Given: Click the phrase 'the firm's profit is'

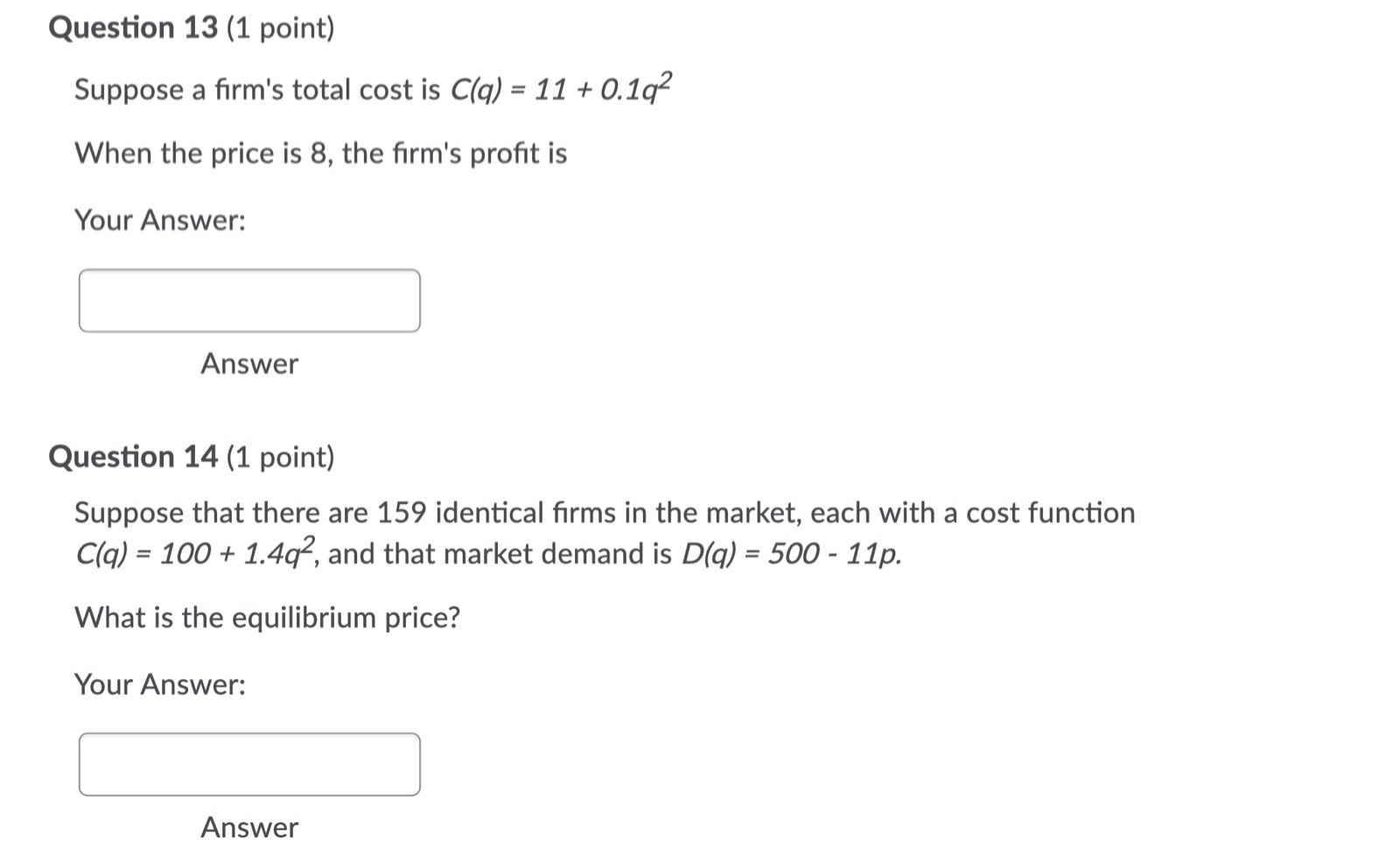Looking at the screenshot, I should pyautogui.click(x=455, y=153).
